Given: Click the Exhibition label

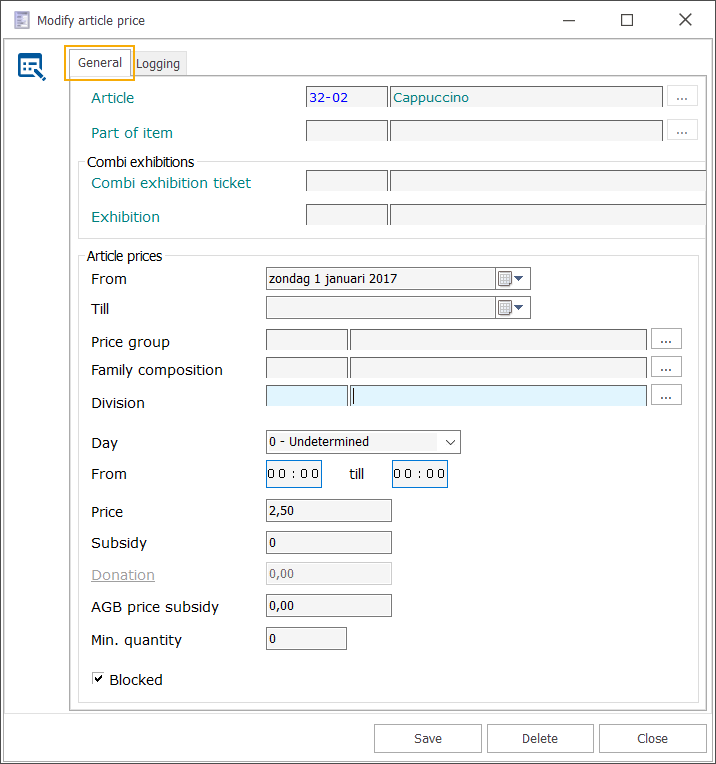Looking at the screenshot, I should [x=126, y=217].
